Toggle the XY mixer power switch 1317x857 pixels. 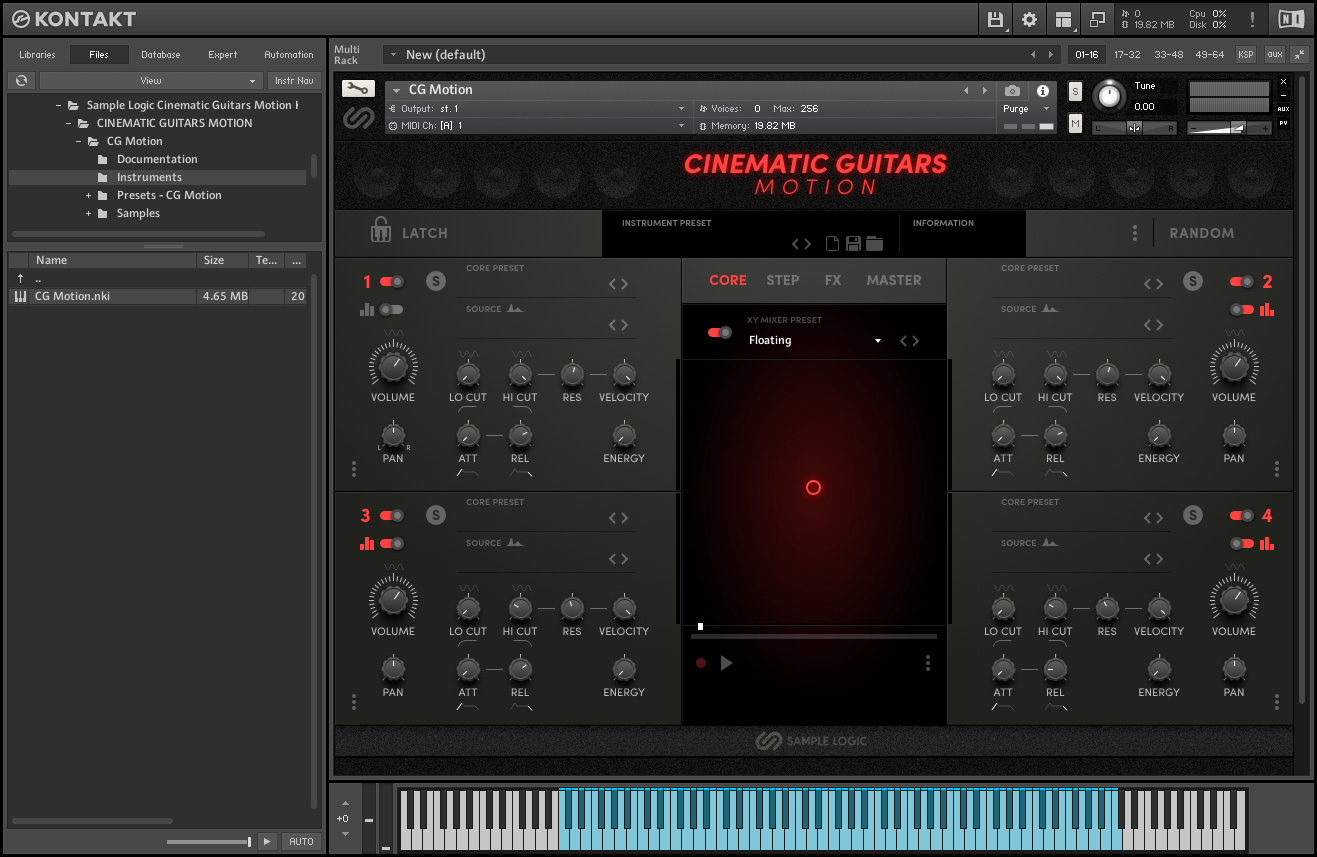pos(719,332)
